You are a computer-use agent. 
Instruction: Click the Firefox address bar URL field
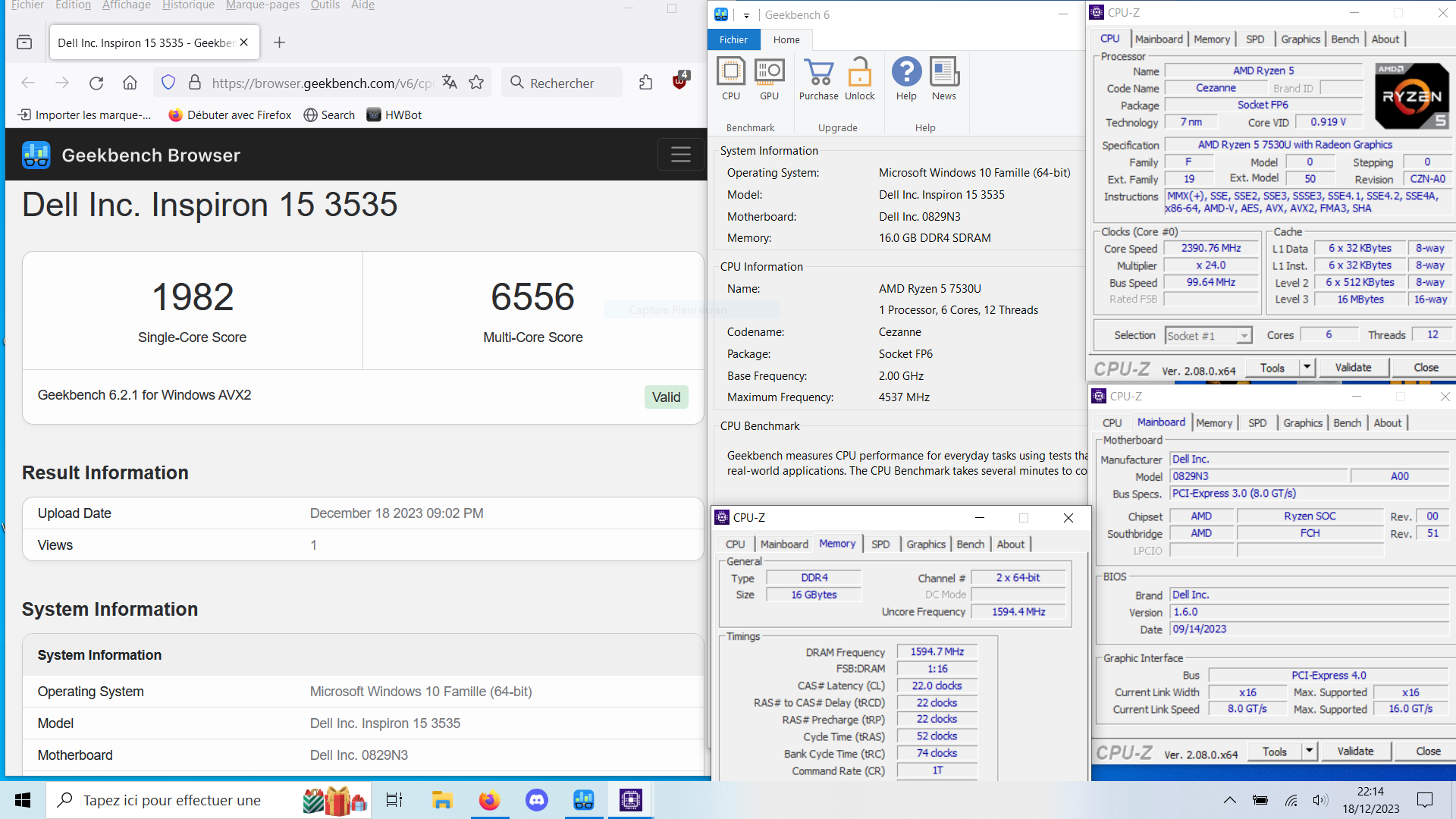[322, 83]
